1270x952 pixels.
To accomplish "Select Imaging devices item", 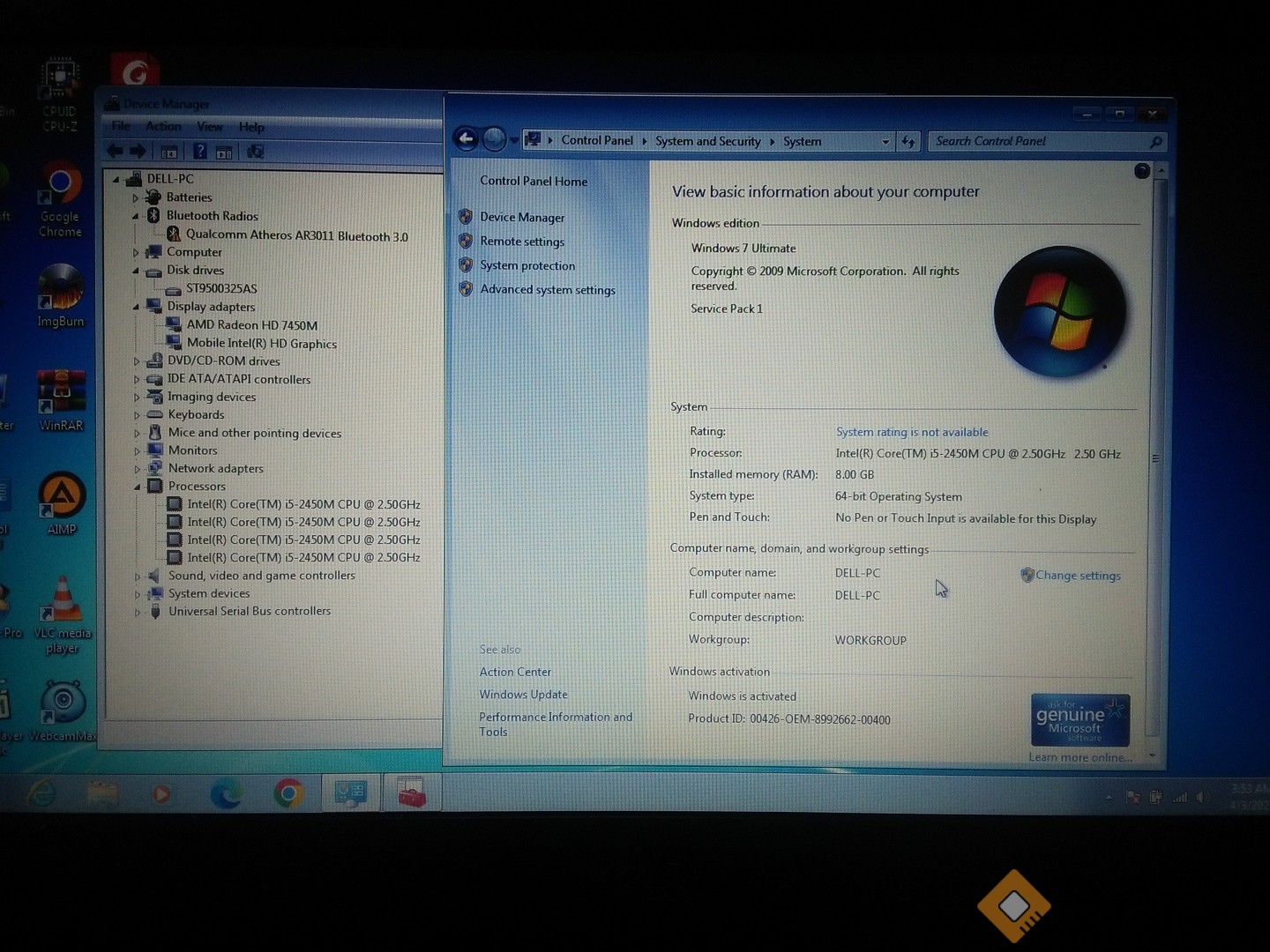I will [x=212, y=397].
